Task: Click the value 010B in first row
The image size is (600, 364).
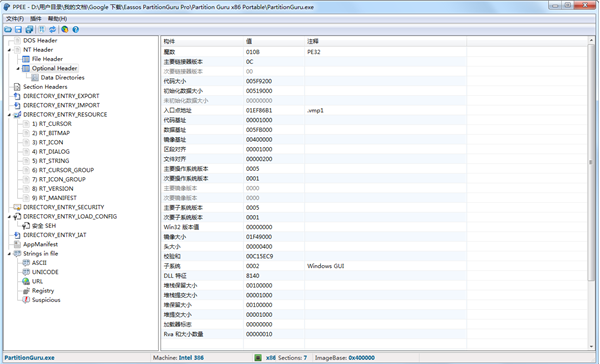Action: pos(253,52)
